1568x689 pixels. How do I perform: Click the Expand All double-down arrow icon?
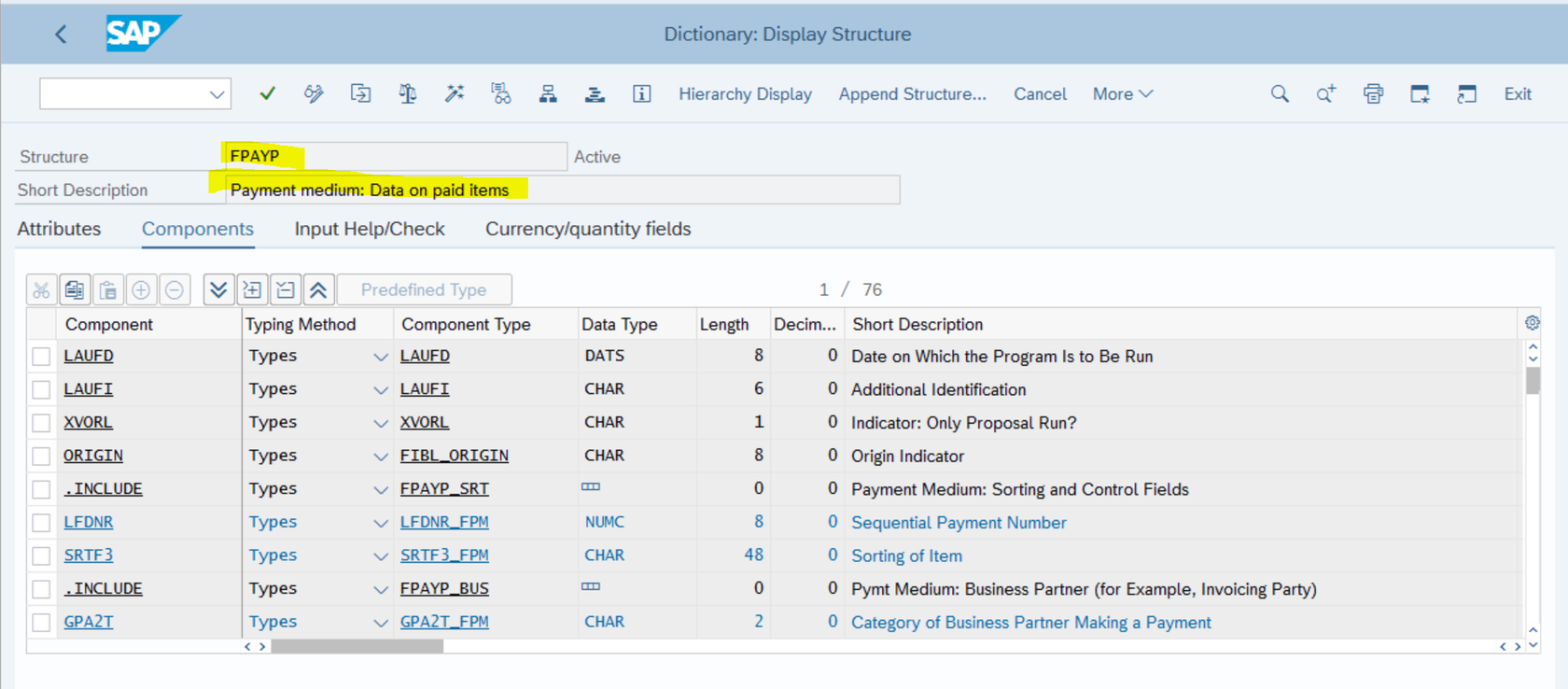coord(218,290)
